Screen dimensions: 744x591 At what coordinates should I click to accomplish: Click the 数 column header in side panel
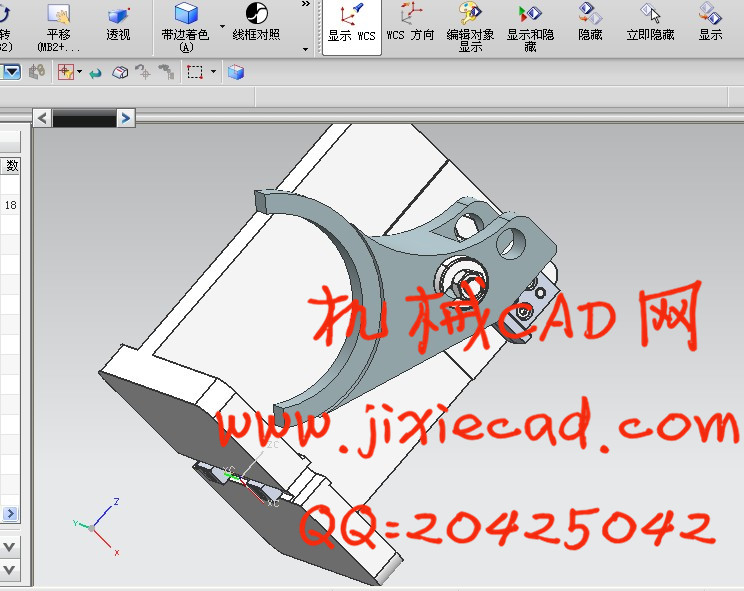12,166
